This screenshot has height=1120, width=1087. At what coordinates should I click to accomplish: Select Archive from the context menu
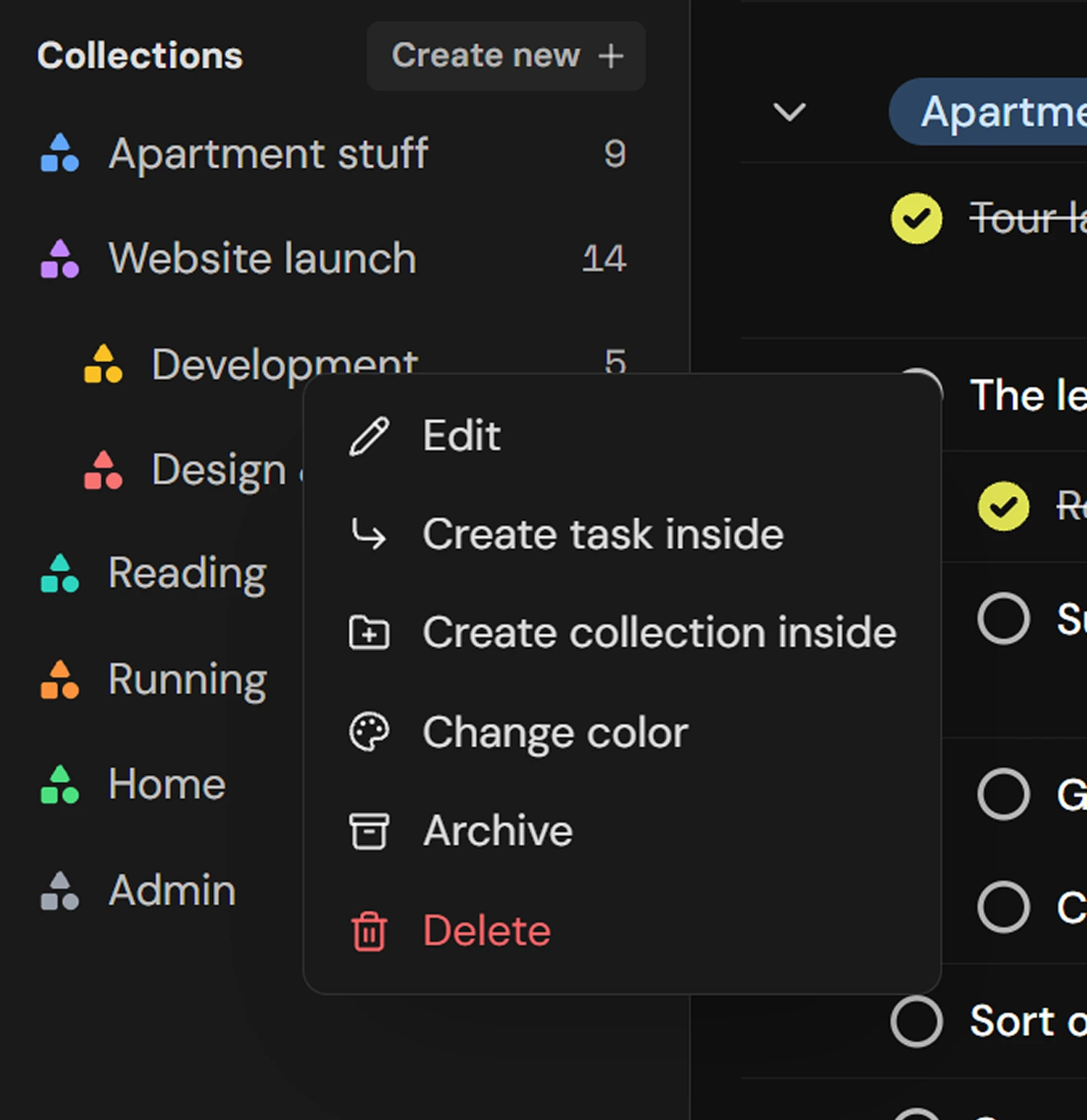(622, 831)
